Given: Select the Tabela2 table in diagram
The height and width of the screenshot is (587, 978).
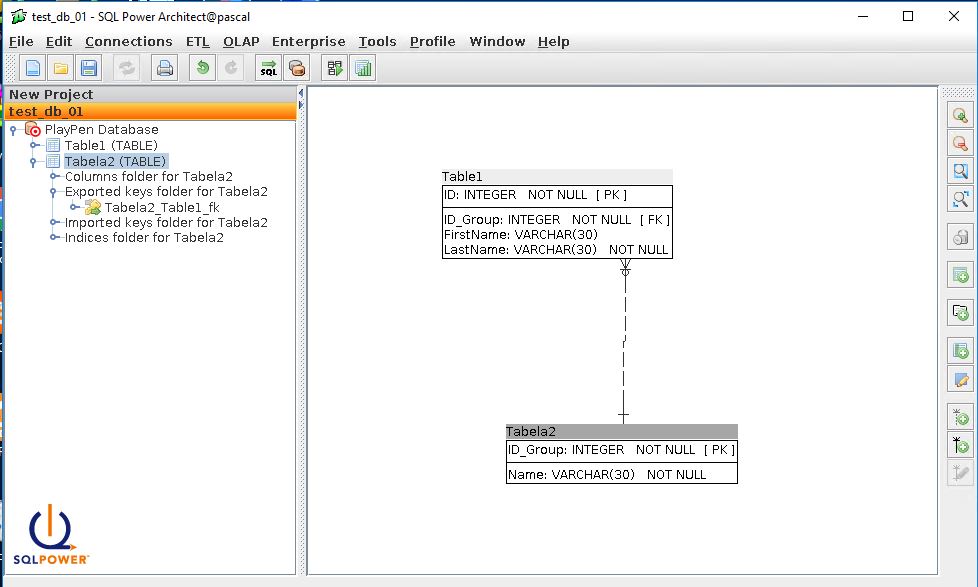Looking at the screenshot, I should [x=621, y=432].
